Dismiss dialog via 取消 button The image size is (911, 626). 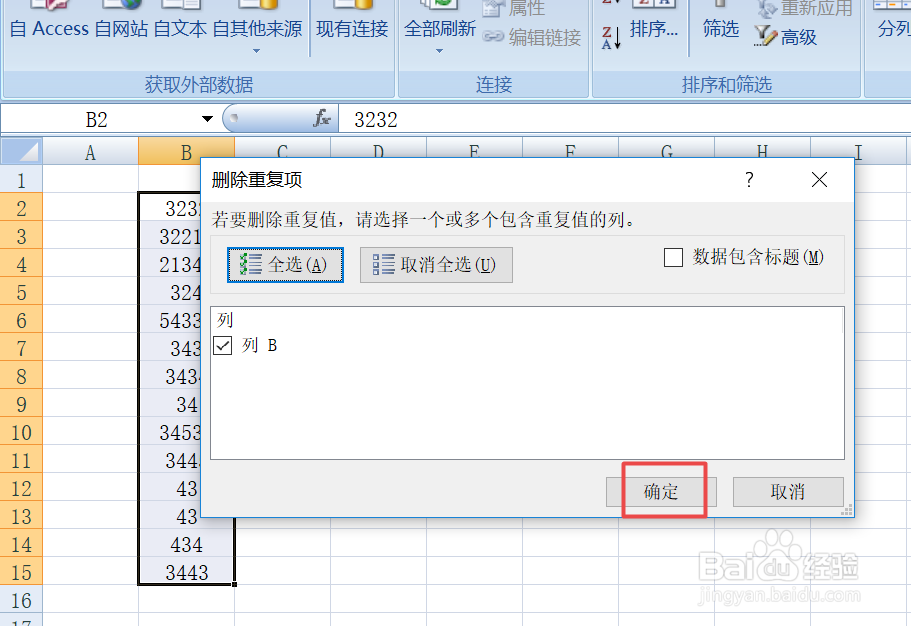click(787, 491)
